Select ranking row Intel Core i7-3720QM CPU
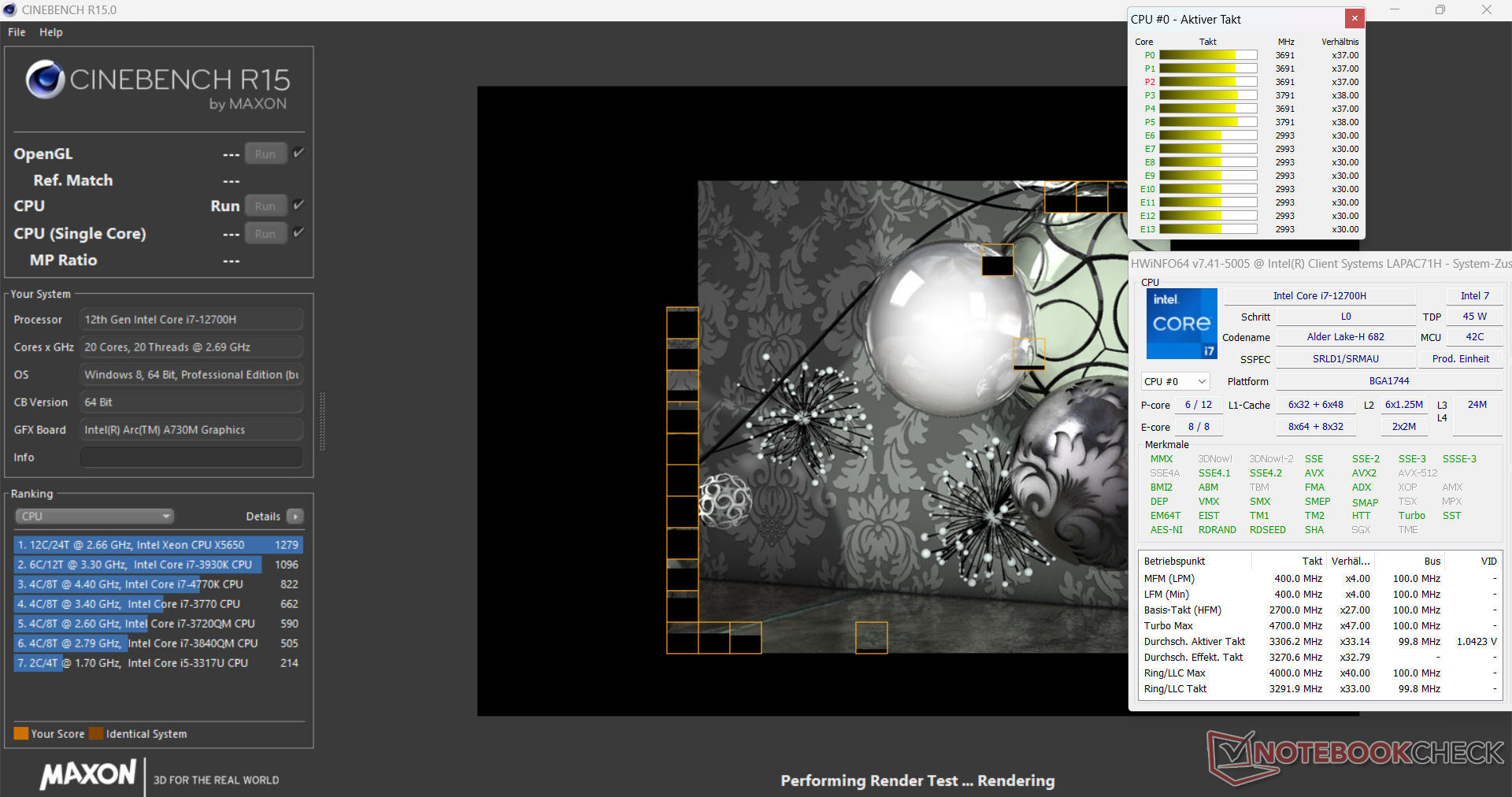1512x797 pixels. (x=158, y=623)
